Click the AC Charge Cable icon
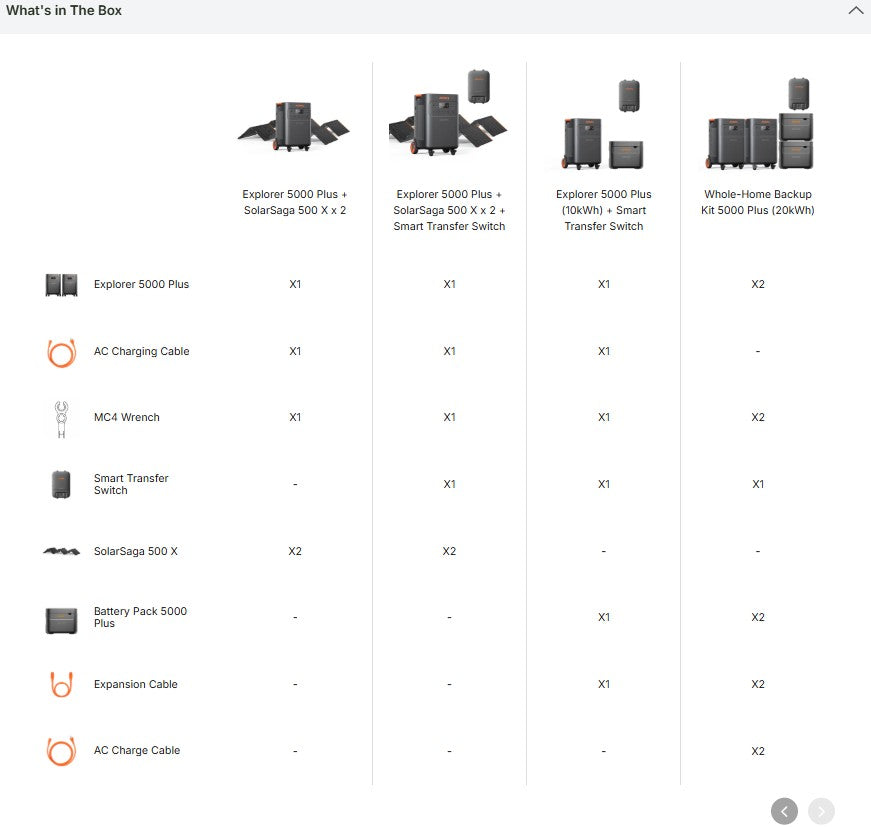This screenshot has height=827, width=871. point(61,751)
